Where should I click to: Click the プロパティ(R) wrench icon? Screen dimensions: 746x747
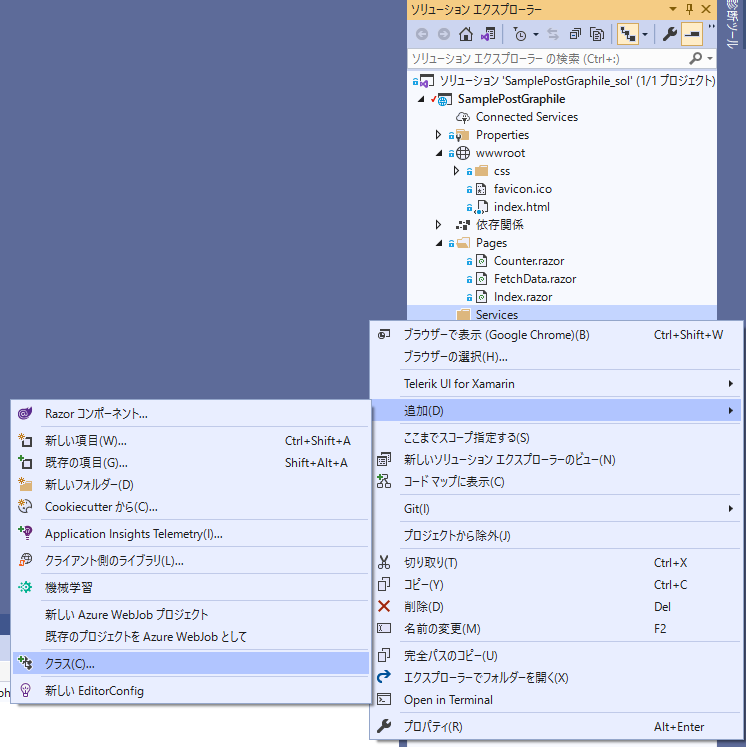[x=383, y=726]
